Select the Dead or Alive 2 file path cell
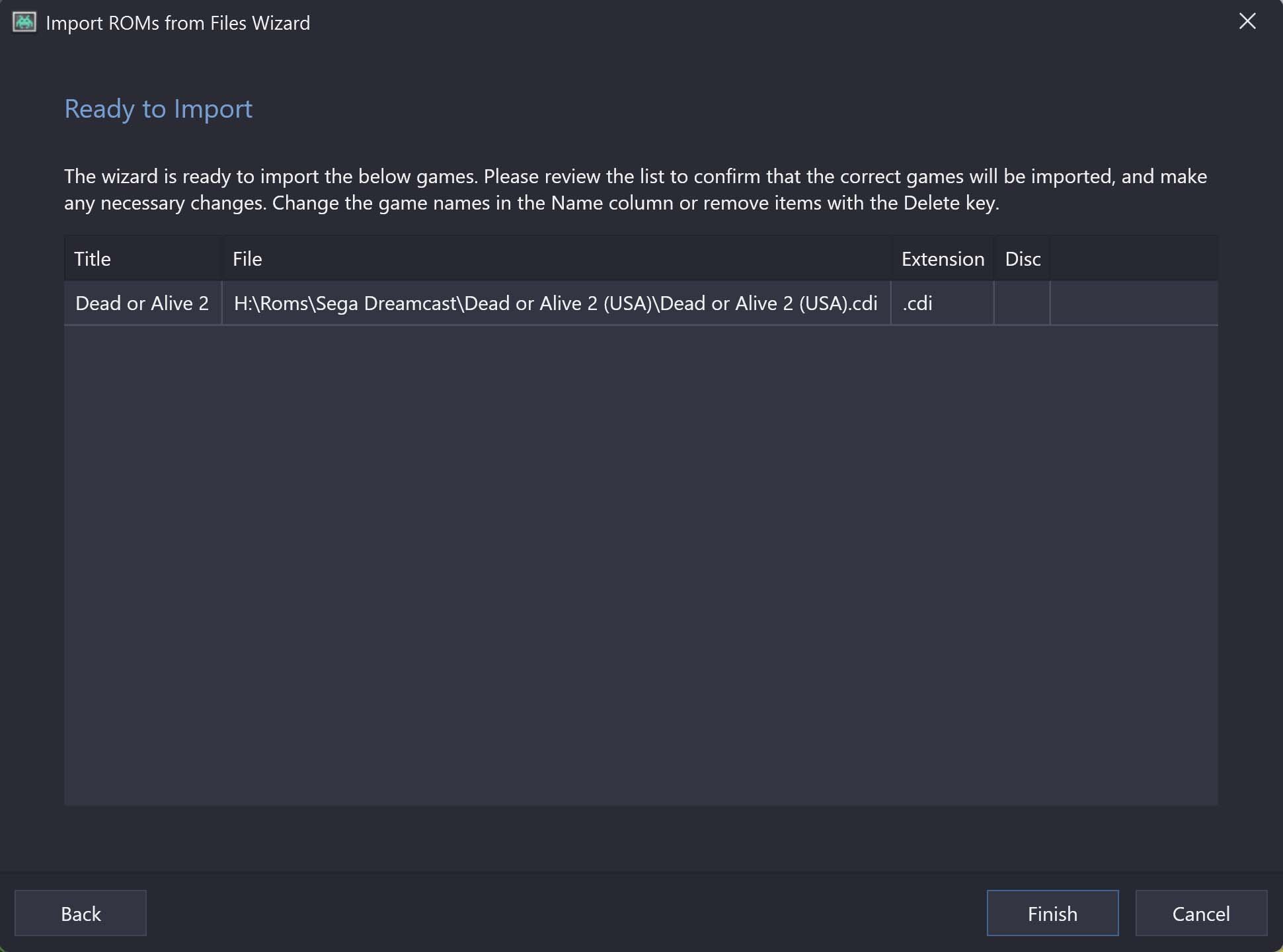The width and height of the screenshot is (1283, 952). 557,303
